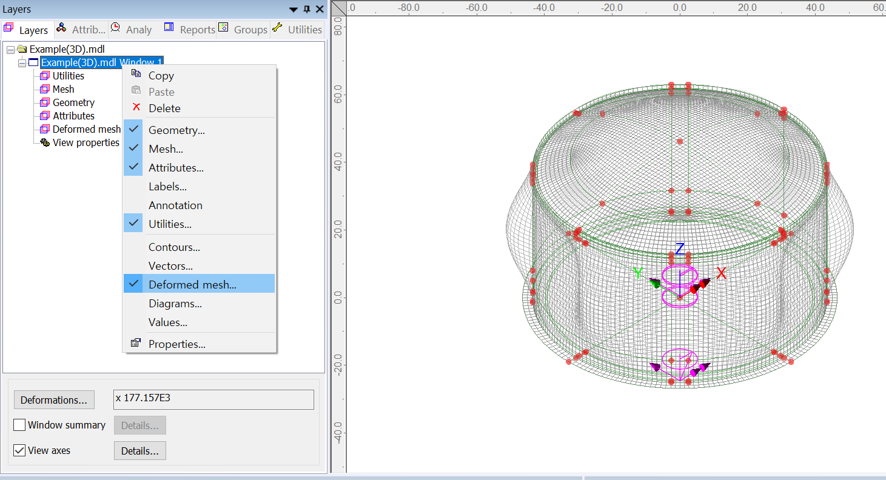Click the Analyses tab icon
Viewport: 886px width, 480px height.
[115, 28]
